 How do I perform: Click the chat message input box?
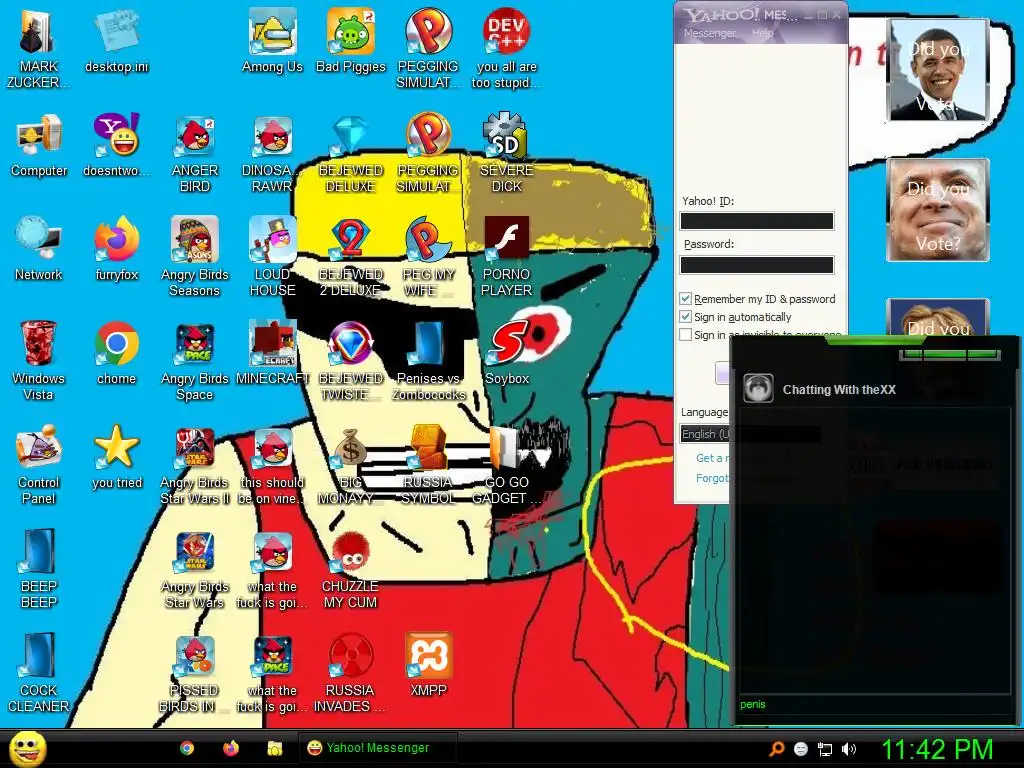click(x=874, y=705)
